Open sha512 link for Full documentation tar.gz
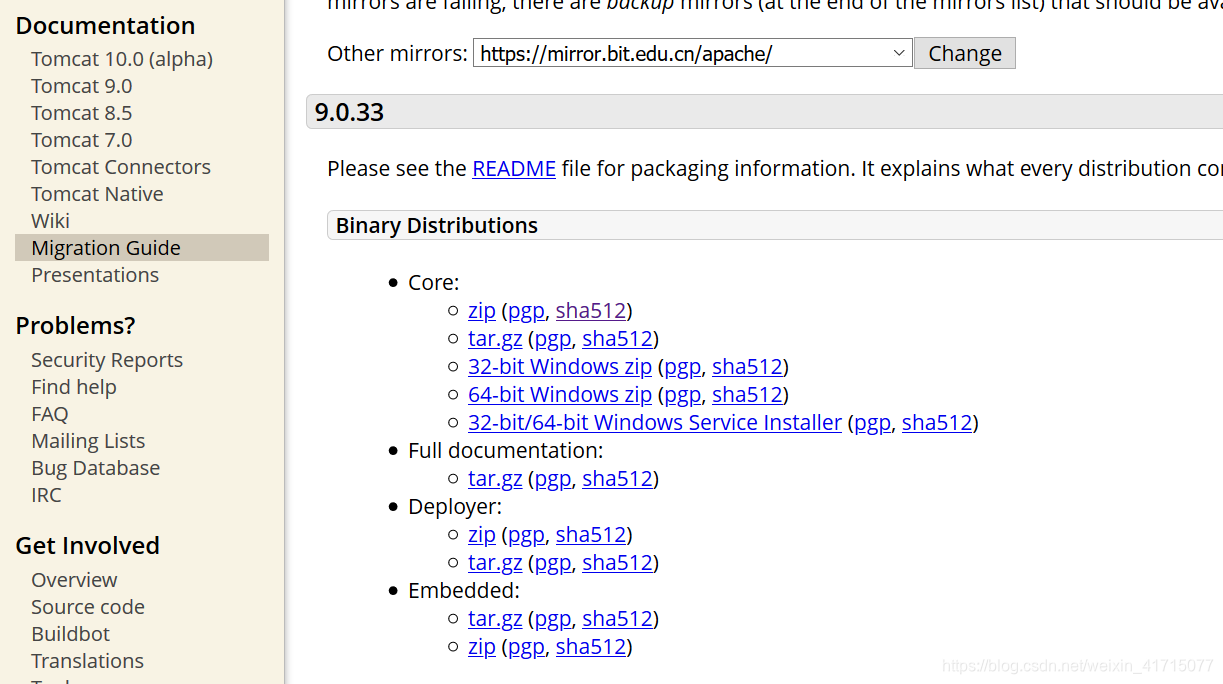1223x684 pixels. pos(618,479)
